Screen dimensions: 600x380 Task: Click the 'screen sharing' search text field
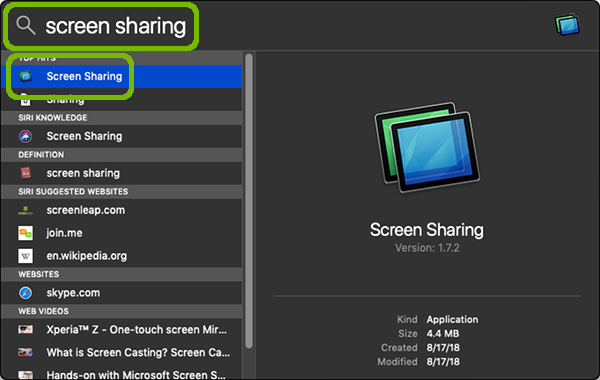coord(116,26)
